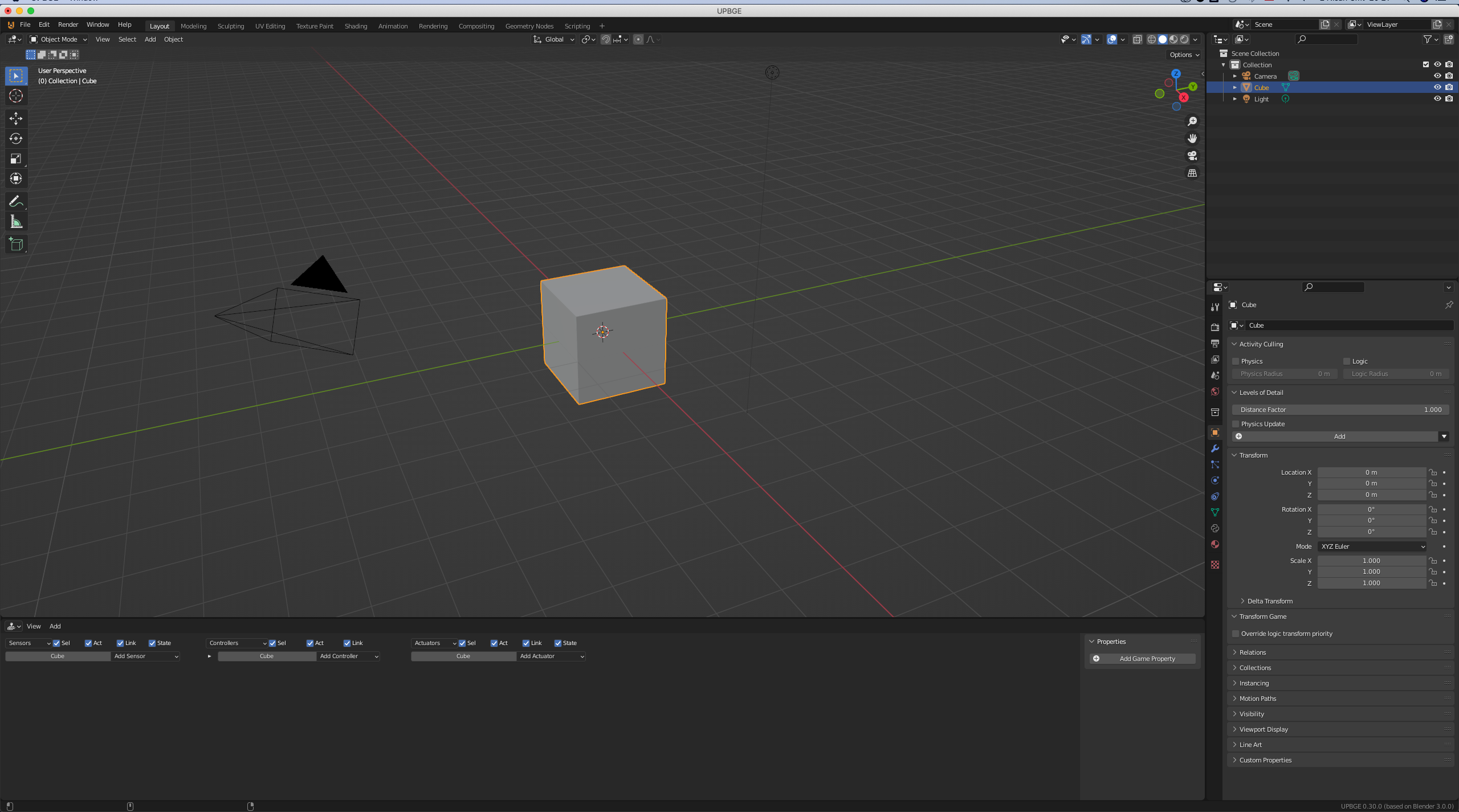Open the World properties tab
The image size is (1459, 812).
click(x=1215, y=391)
